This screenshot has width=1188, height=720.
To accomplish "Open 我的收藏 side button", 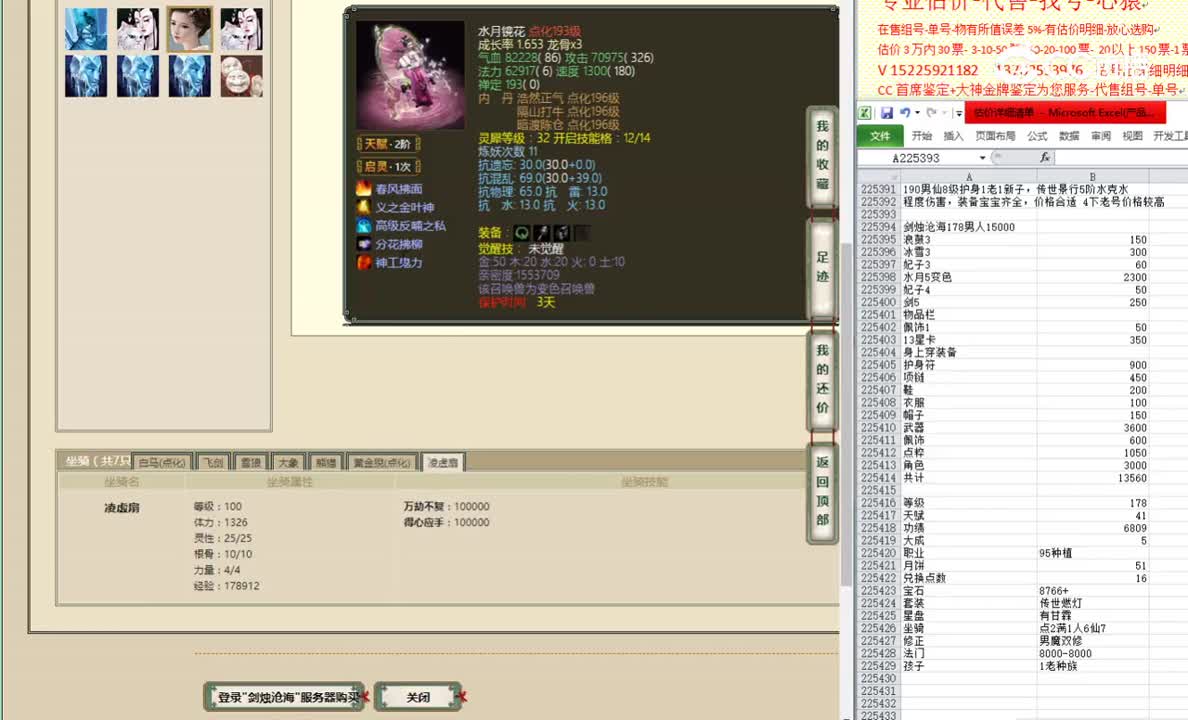I will [822, 155].
